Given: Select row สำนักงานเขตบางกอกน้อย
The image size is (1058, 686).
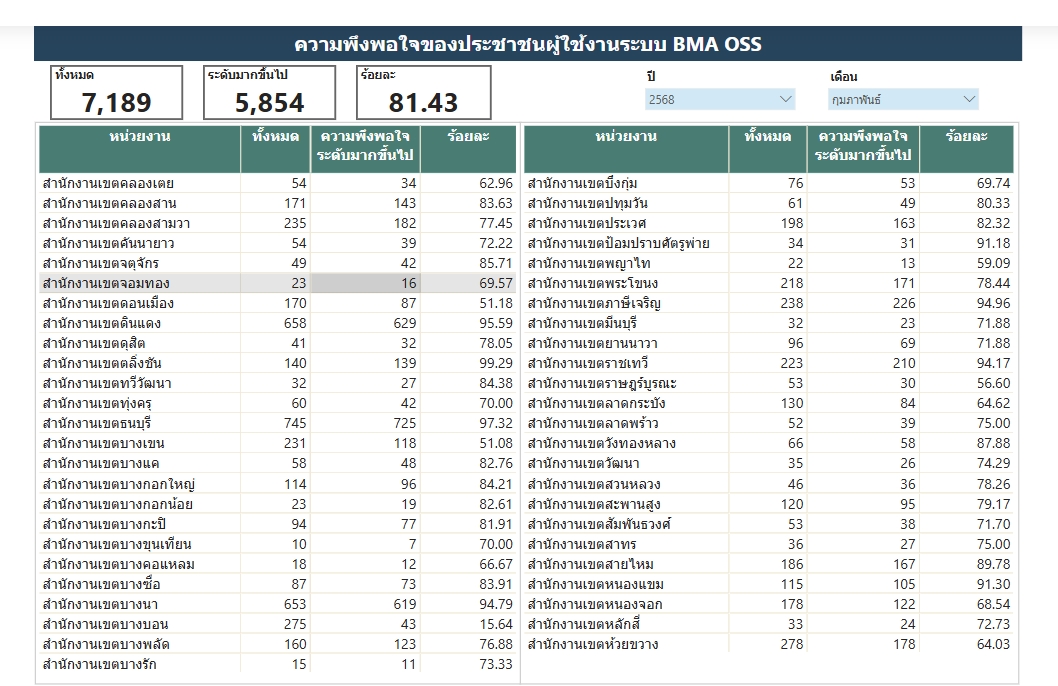Looking at the screenshot, I should click(277, 504).
